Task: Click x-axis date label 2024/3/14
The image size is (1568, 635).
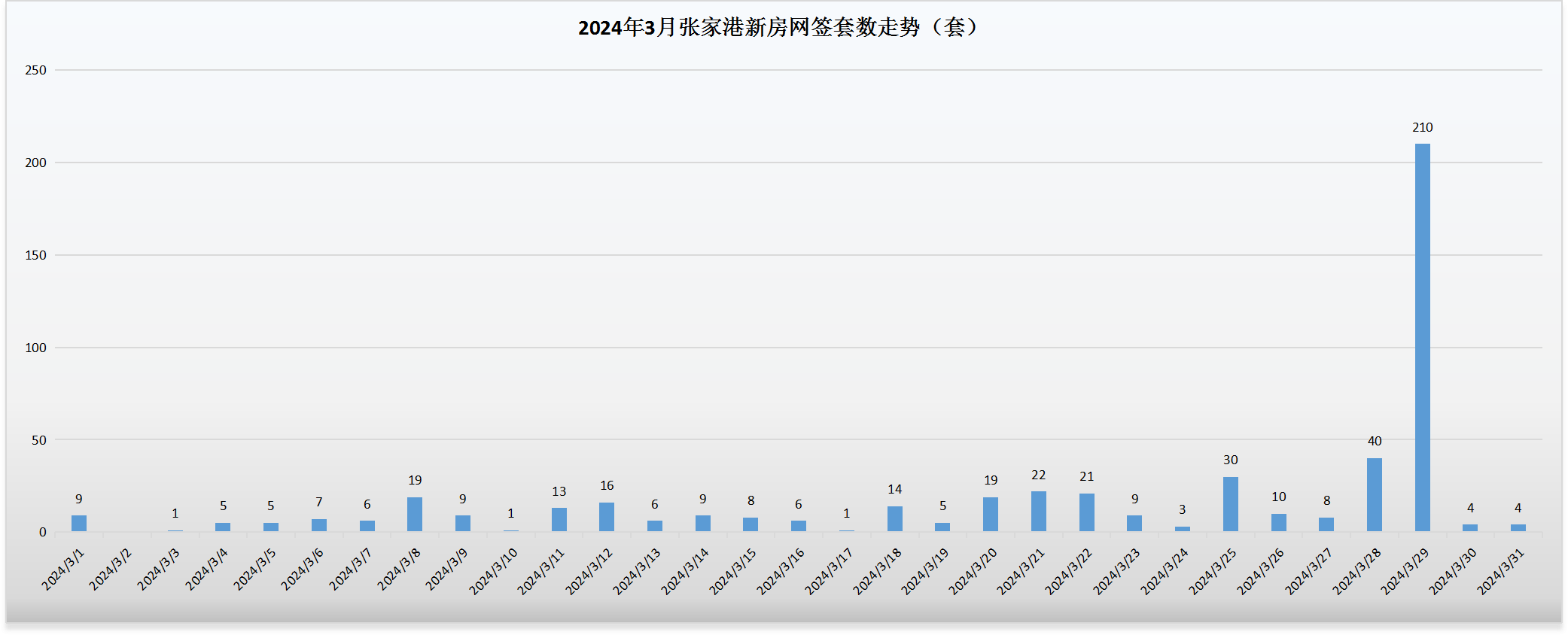Action: pyautogui.click(x=686, y=571)
